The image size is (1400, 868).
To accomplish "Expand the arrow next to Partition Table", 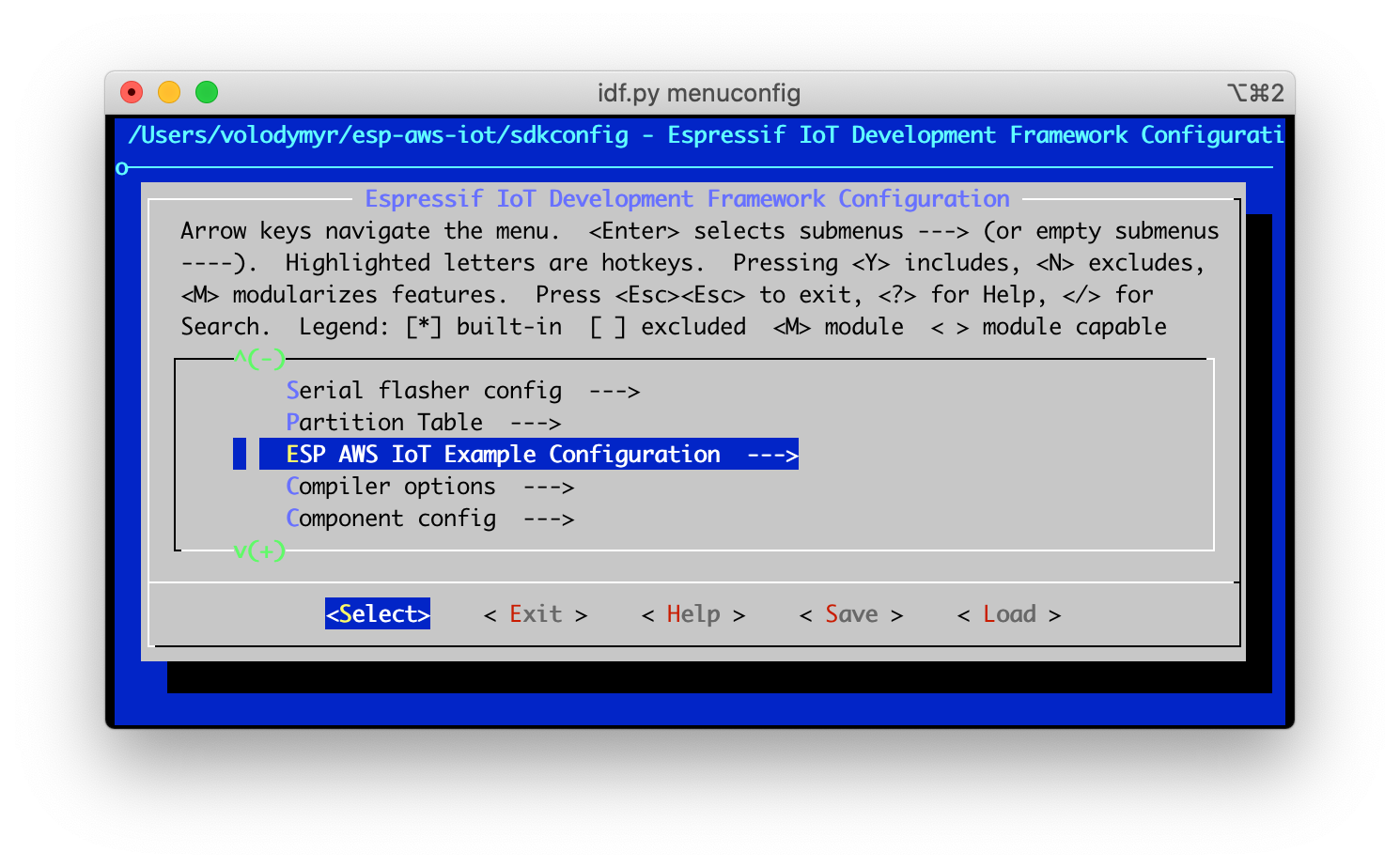I will [x=536, y=423].
